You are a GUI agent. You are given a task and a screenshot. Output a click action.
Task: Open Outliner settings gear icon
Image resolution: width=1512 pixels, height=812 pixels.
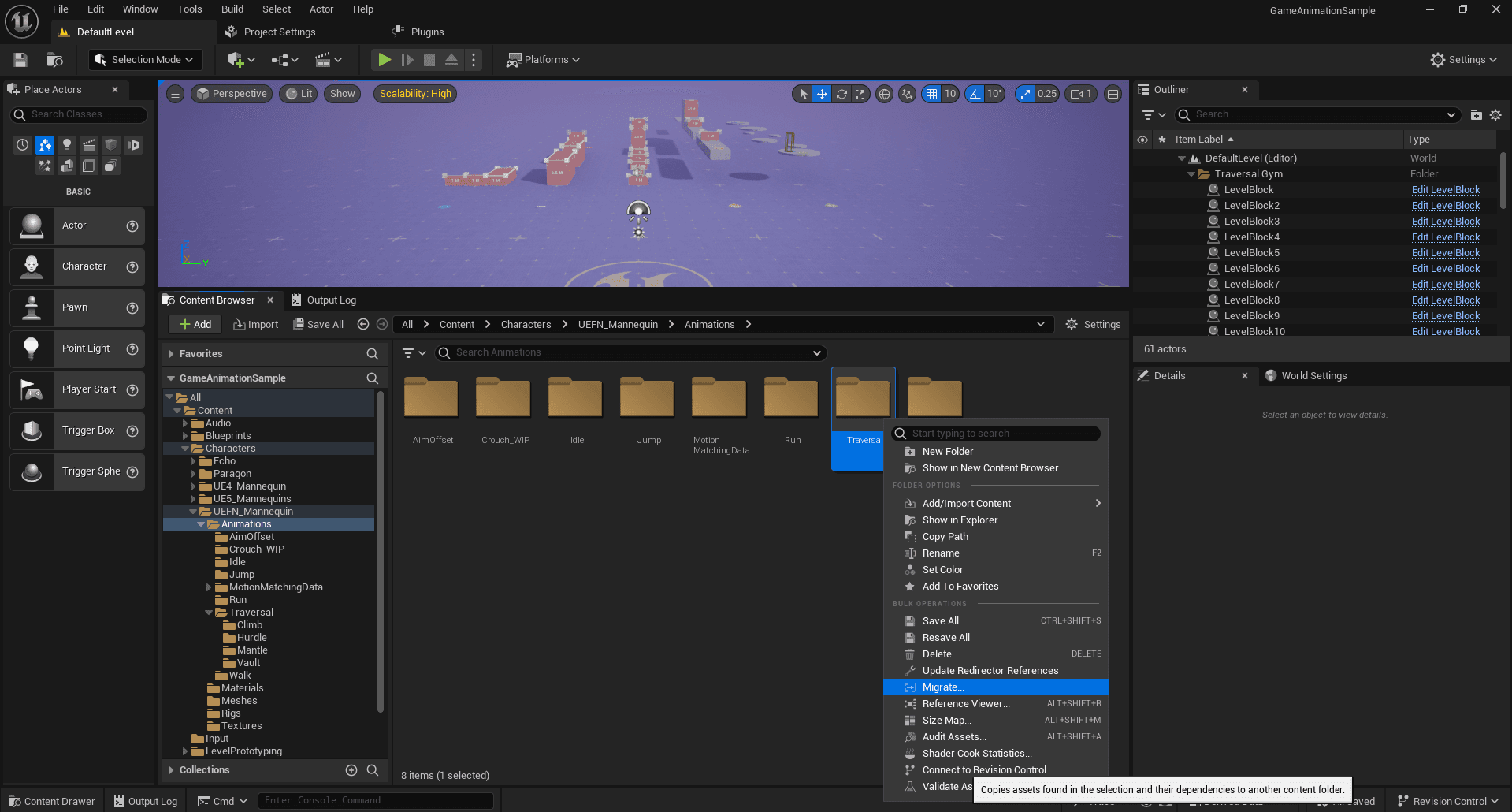[1495, 115]
